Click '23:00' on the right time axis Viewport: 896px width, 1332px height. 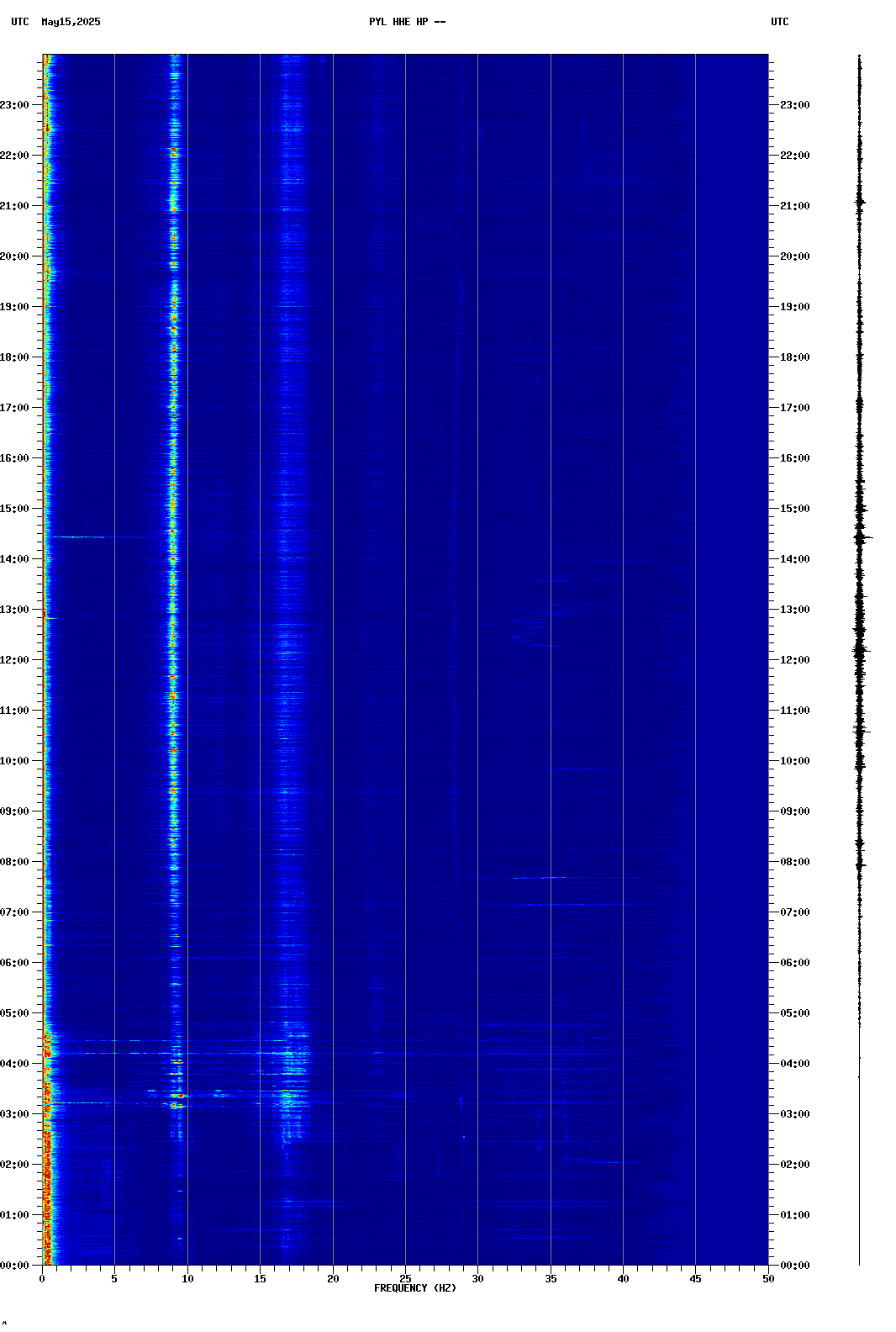[795, 105]
